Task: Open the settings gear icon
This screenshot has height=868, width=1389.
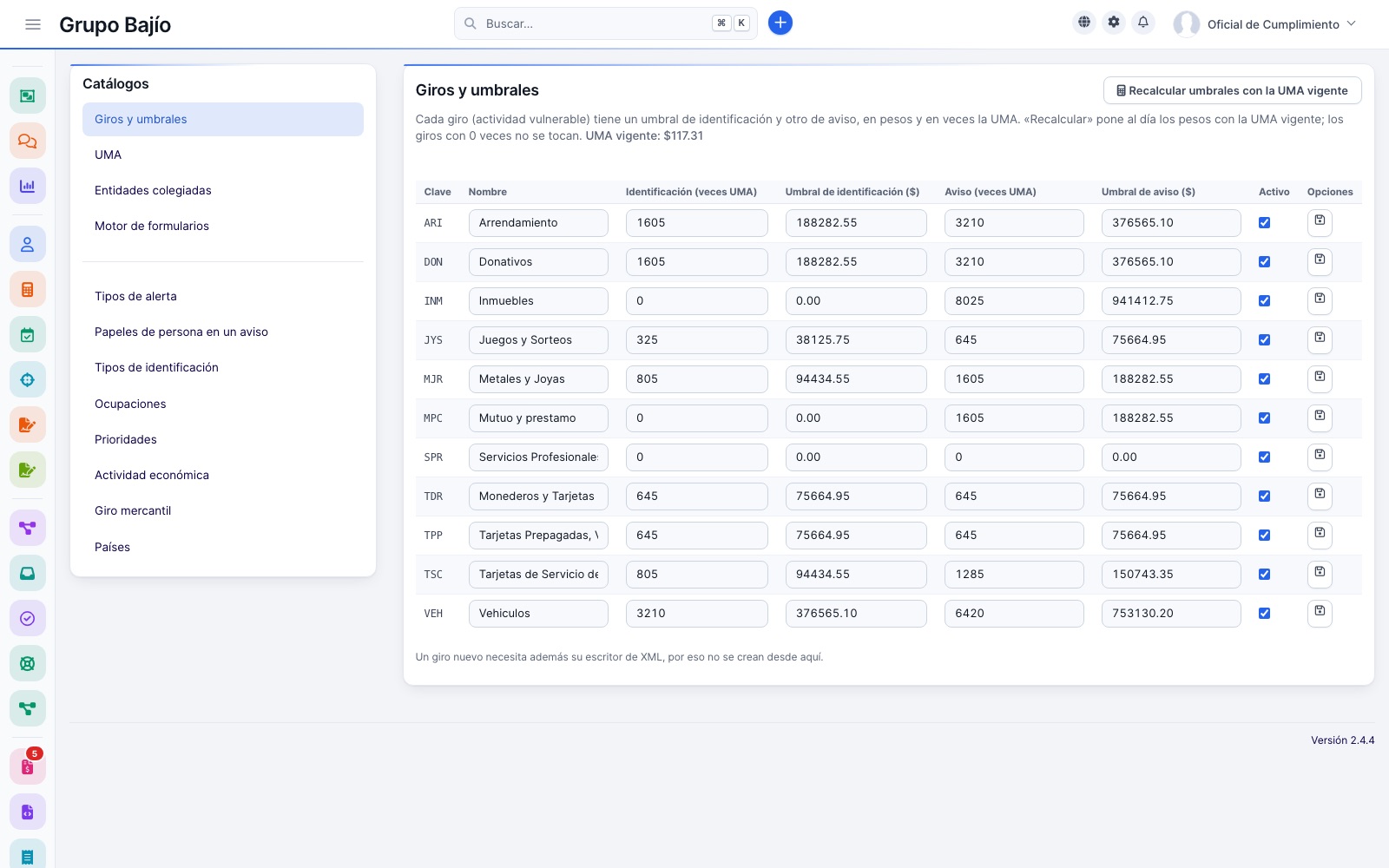Action: pyautogui.click(x=1114, y=23)
